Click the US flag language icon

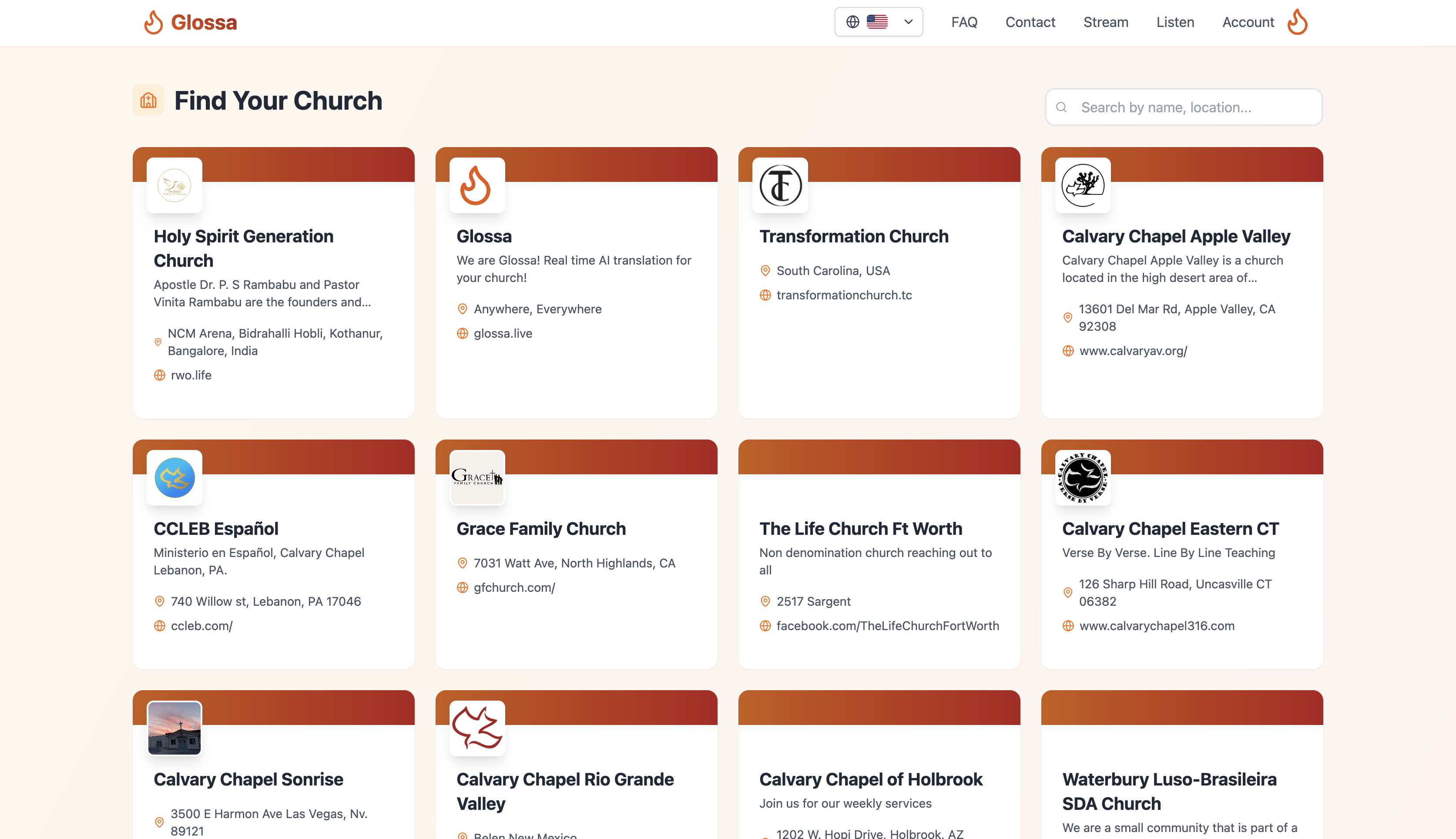[x=877, y=22]
